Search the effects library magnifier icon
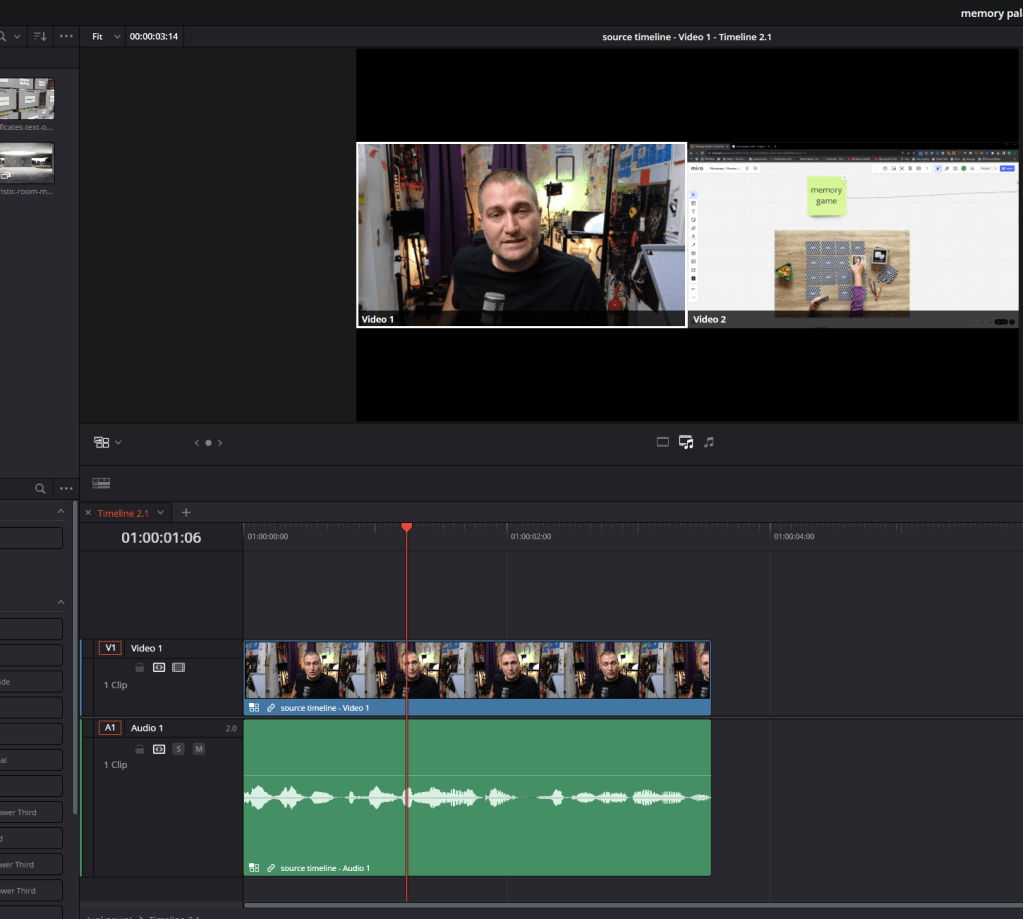 click(40, 489)
